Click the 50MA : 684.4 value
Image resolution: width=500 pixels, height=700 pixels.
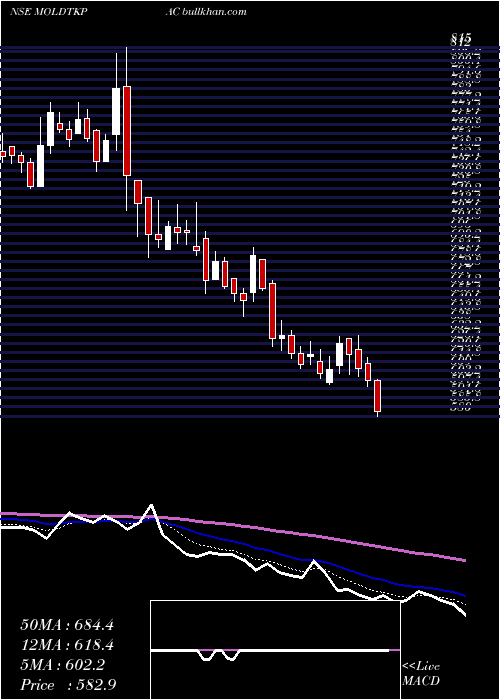(x=67, y=625)
